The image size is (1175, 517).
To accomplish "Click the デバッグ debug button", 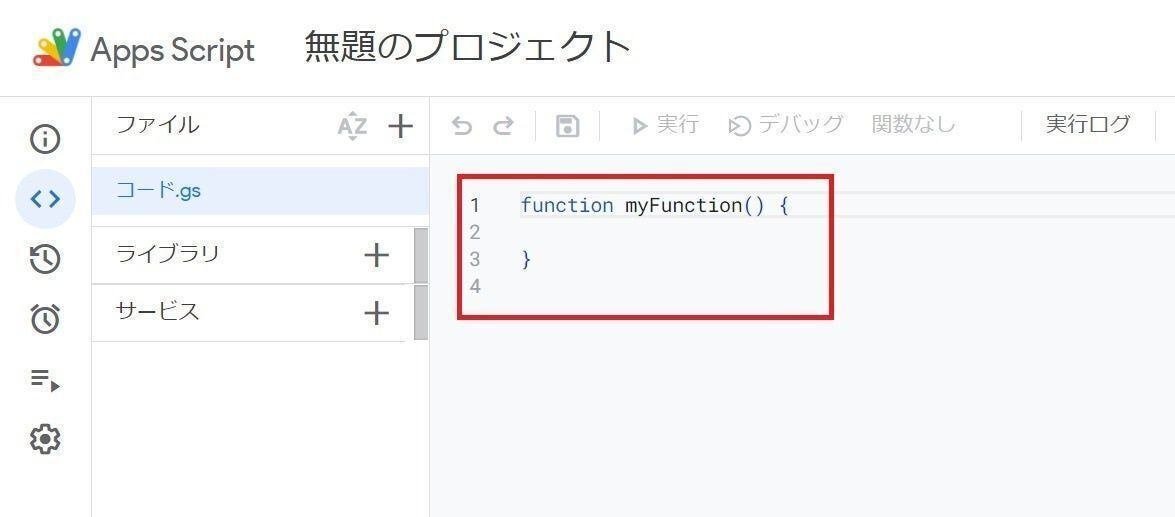I will 786,125.
